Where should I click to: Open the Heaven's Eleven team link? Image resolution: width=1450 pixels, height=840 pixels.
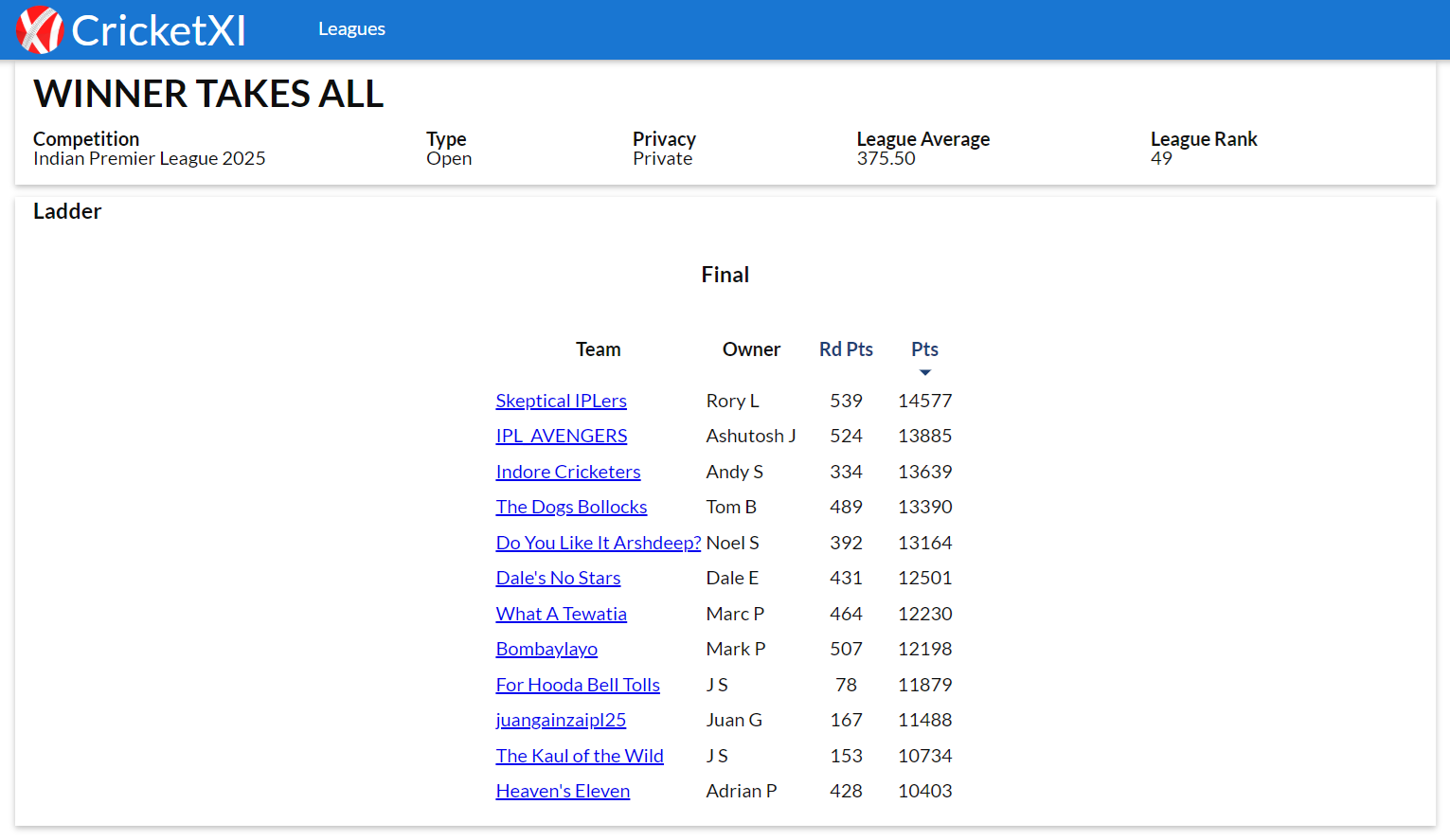(563, 791)
